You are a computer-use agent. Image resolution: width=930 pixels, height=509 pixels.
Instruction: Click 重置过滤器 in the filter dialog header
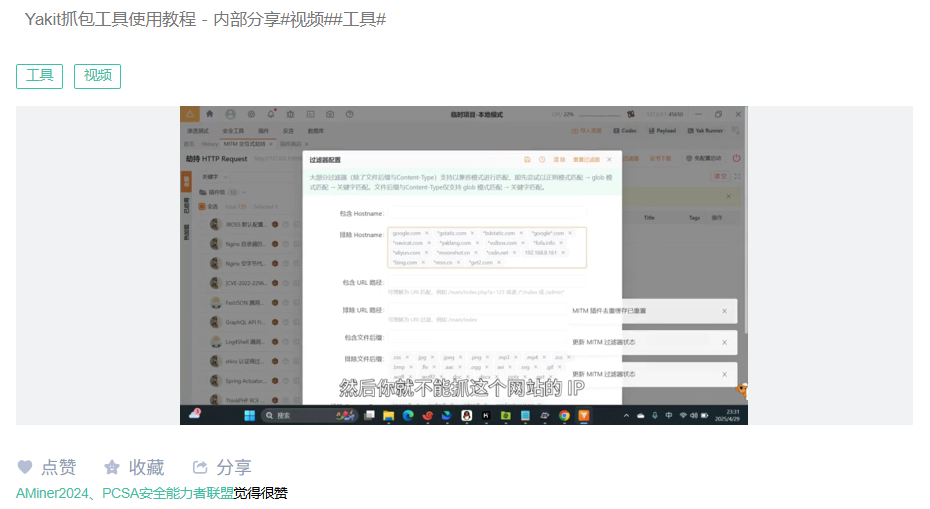click(x=587, y=160)
